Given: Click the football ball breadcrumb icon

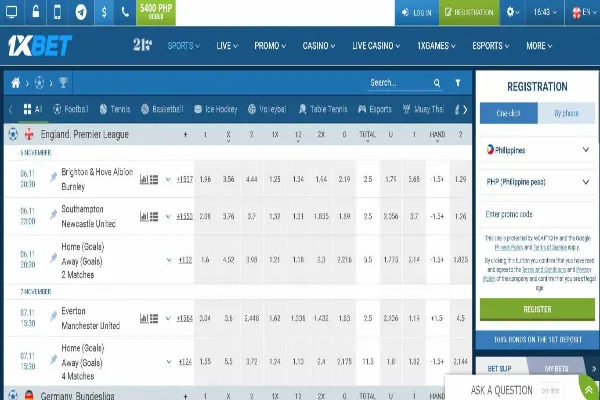Looking at the screenshot, I should tap(39, 83).
